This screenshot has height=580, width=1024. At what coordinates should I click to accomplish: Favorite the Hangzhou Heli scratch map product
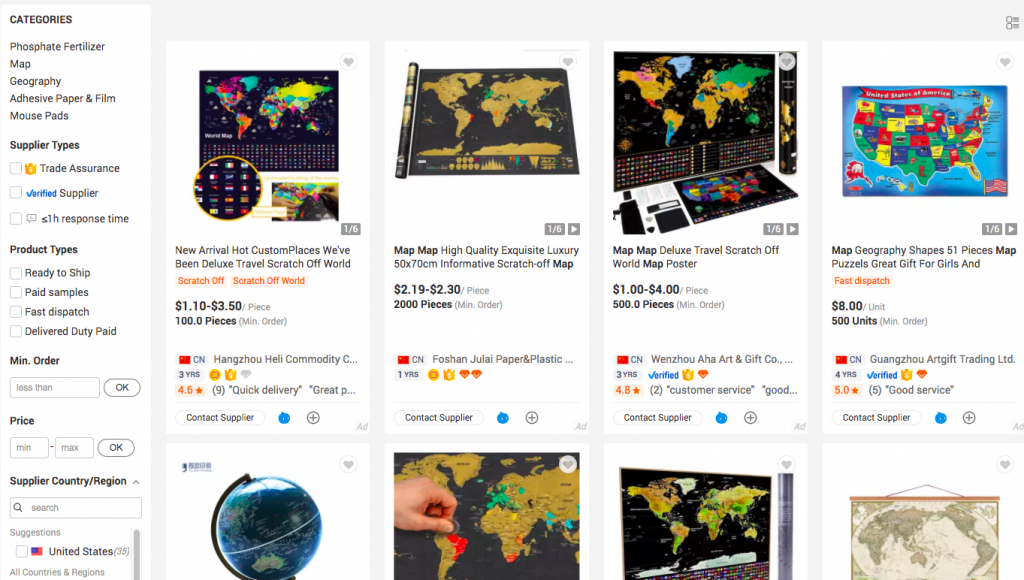[x=349, y=62]
